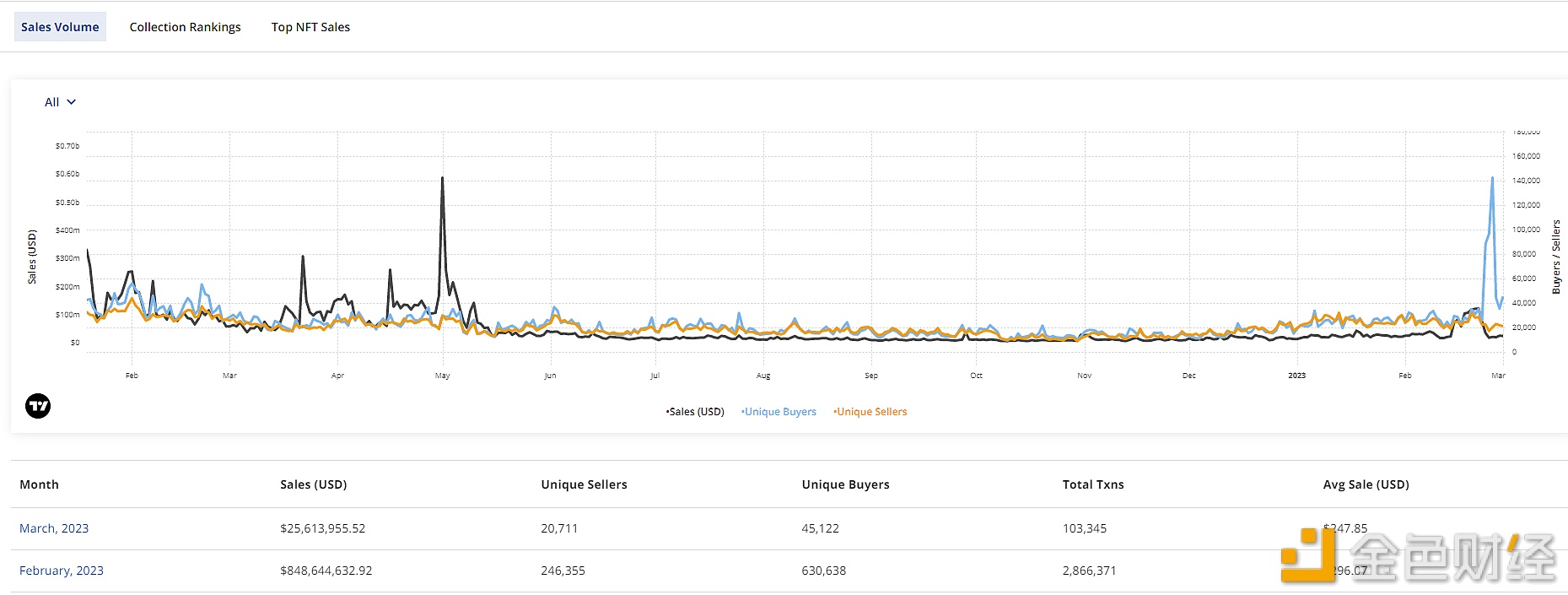The image size is (1568, 595).
Task: Click the Month column header
Action: [39, 484]
